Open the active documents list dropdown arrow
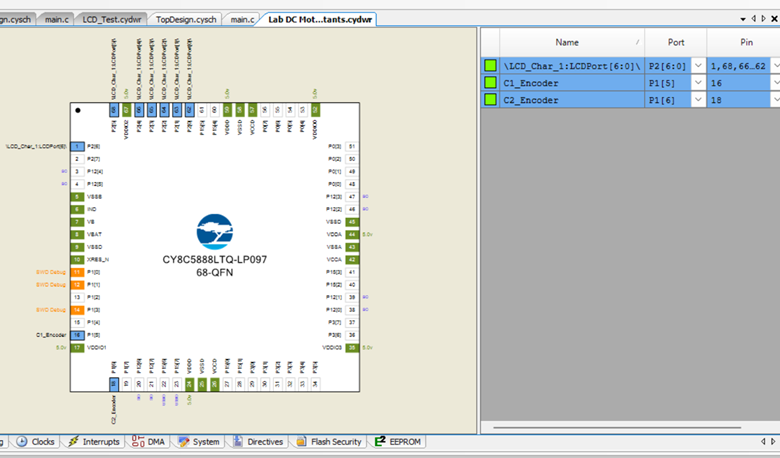780x458 pixels. (x=743, y=19)
